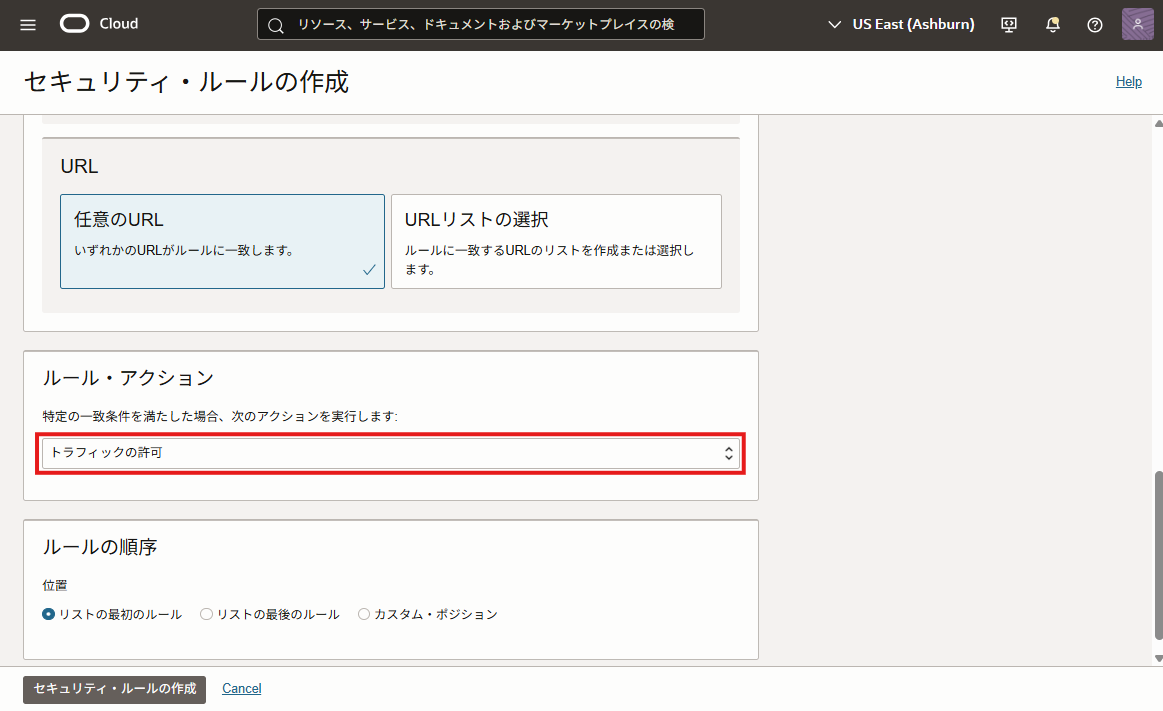Image resolution: width=1163 pixels, height=711 pixels.
Task: Open the Help link
Action: pyautogui.click(x=1128, y=82)
